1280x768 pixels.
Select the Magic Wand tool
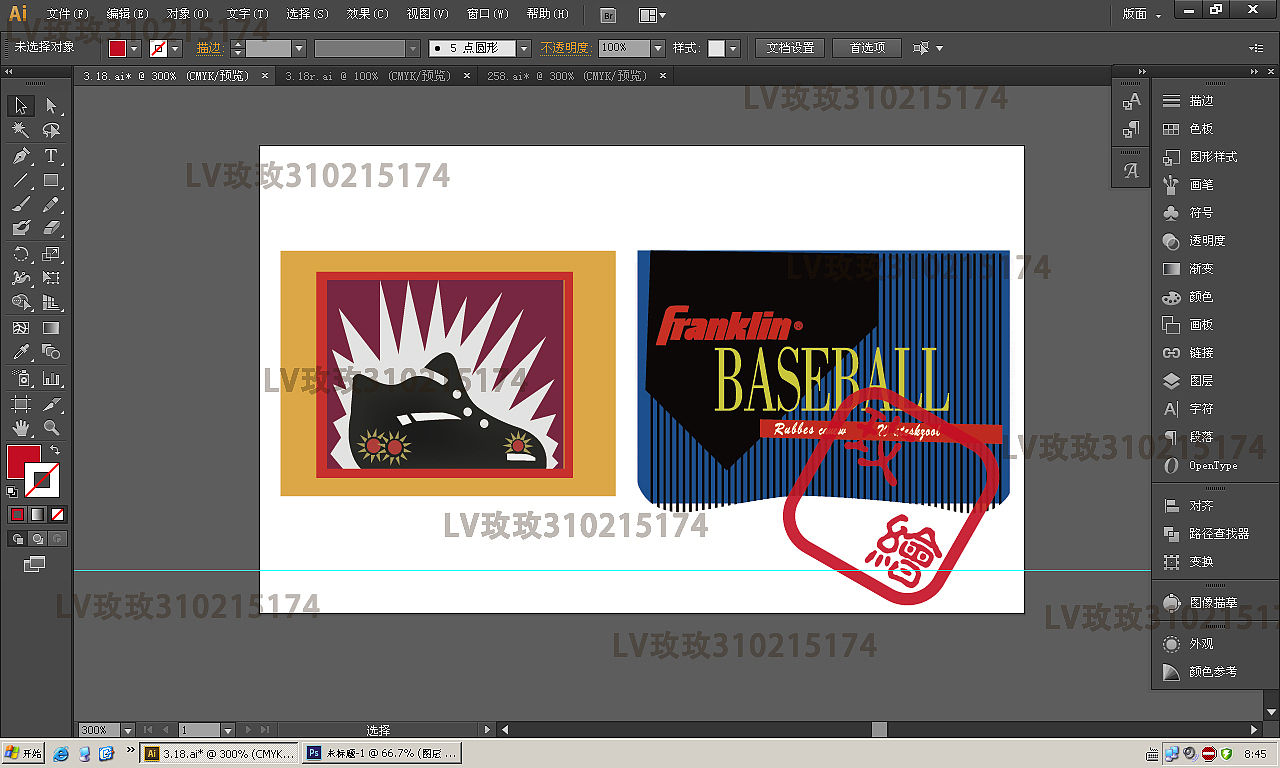coord(21,131)
